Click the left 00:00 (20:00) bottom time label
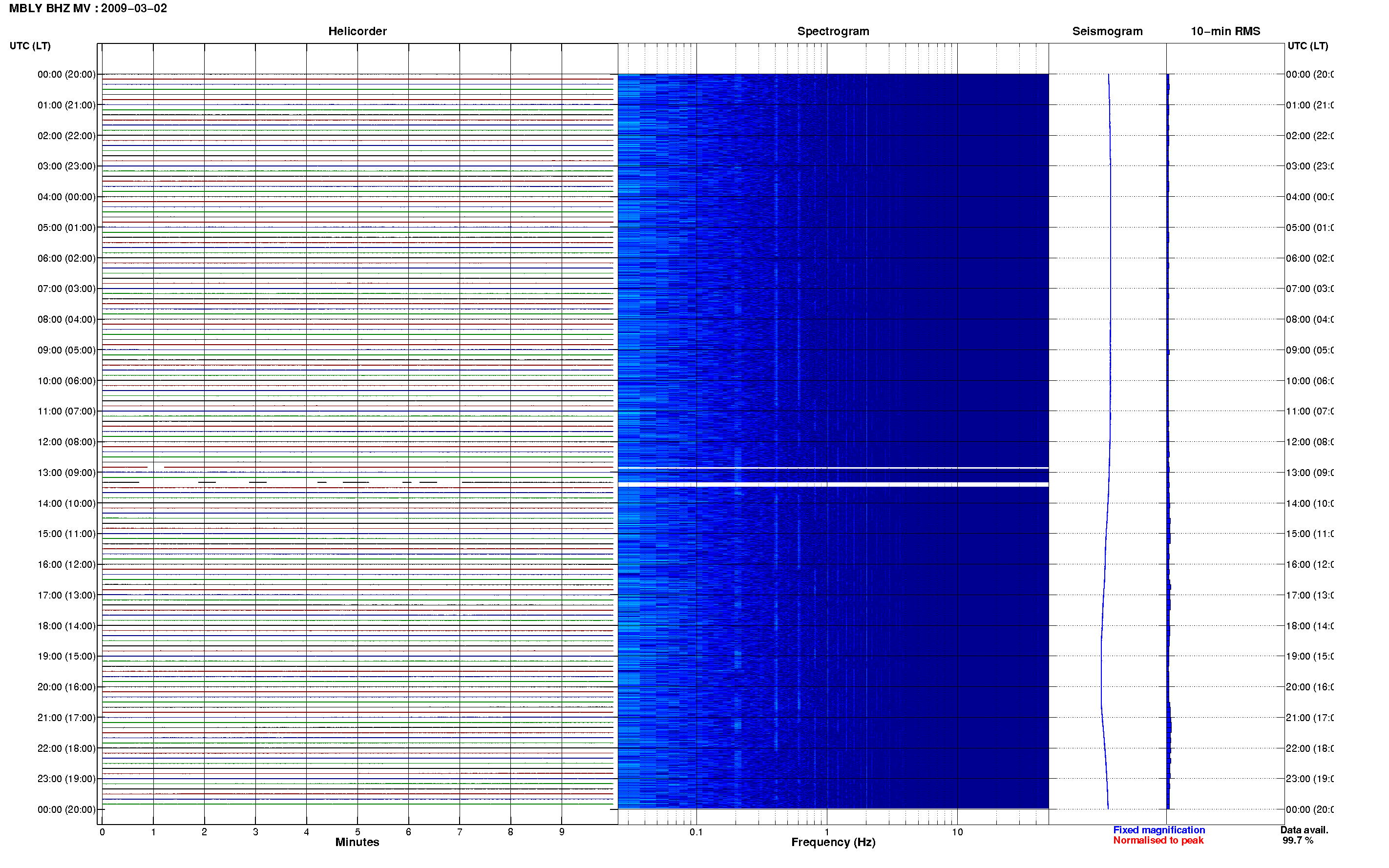The width and height of the screenshot is (1389, 868). click(x=66, y=810)
